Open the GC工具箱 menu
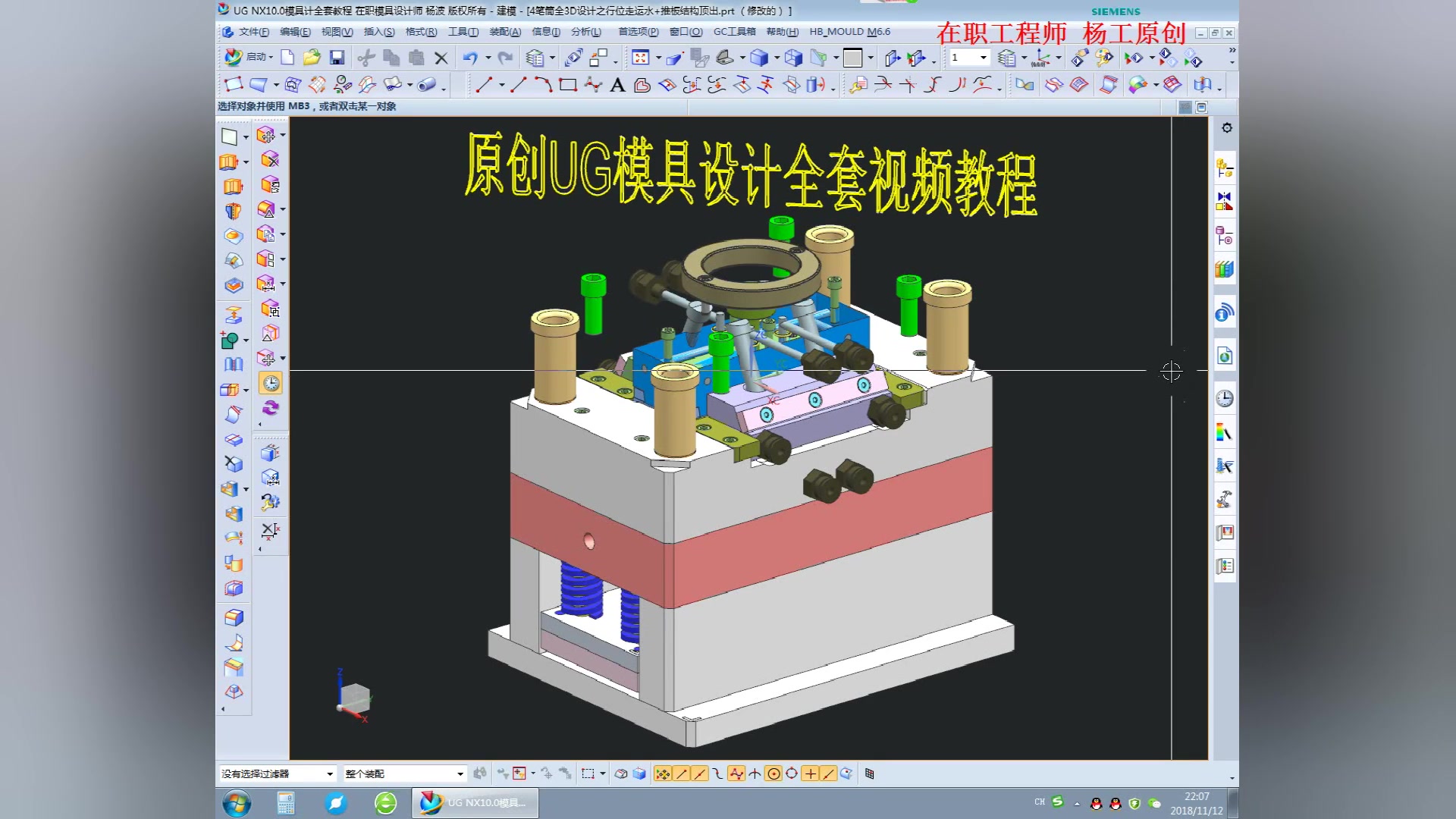This screenshot has width=1456, height=819. 734,32
